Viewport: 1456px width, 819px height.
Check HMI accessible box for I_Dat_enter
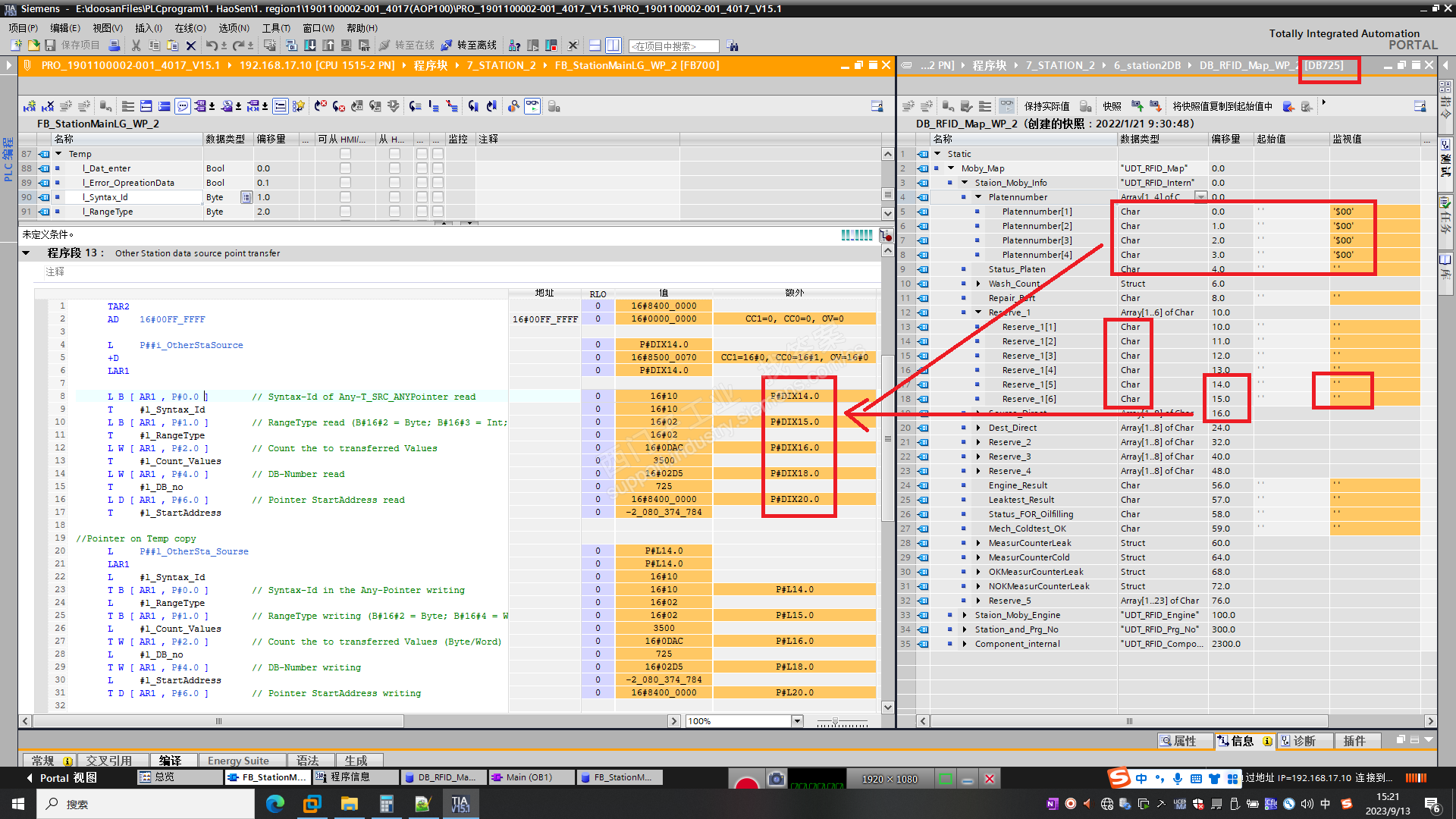point(345,168)
